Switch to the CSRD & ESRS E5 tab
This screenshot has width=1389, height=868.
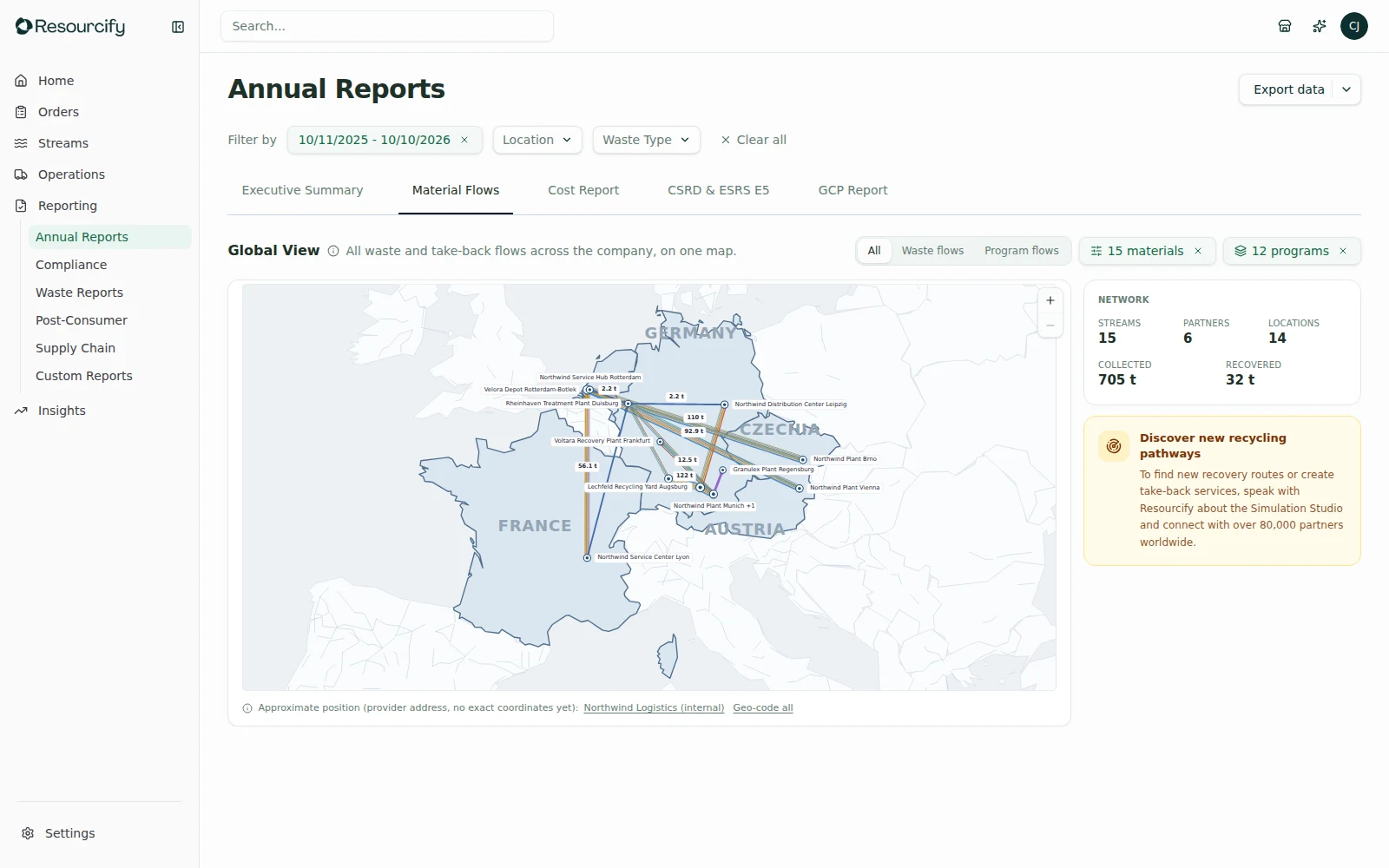click(x=718, y=190)
